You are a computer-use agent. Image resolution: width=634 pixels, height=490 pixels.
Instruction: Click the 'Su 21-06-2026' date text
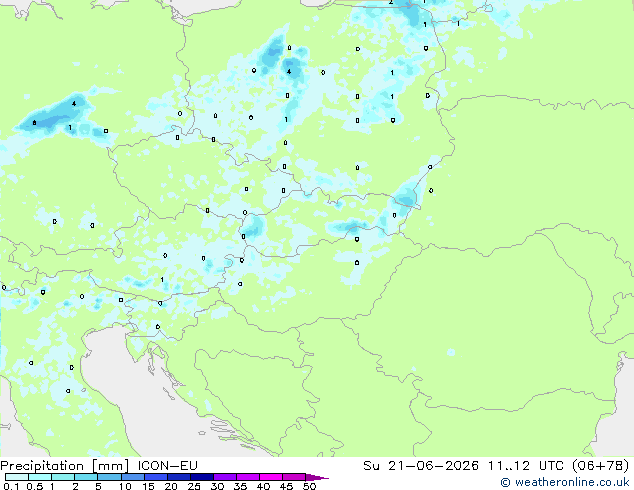coord(421,465)
